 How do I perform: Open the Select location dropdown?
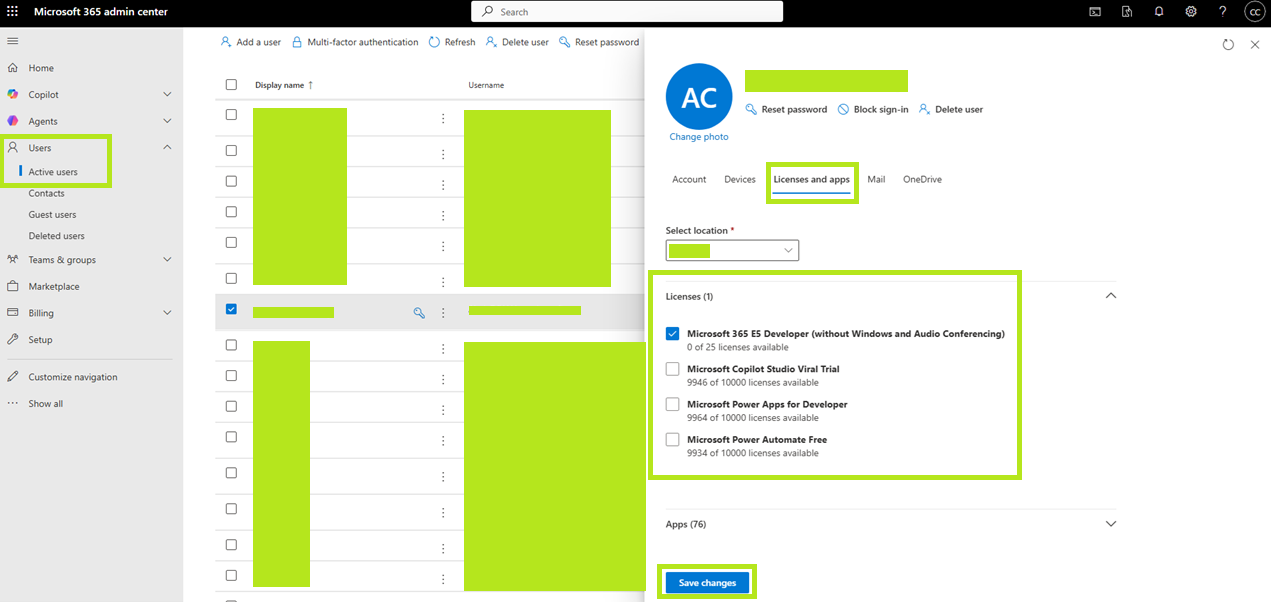click(x=732, y=250)
